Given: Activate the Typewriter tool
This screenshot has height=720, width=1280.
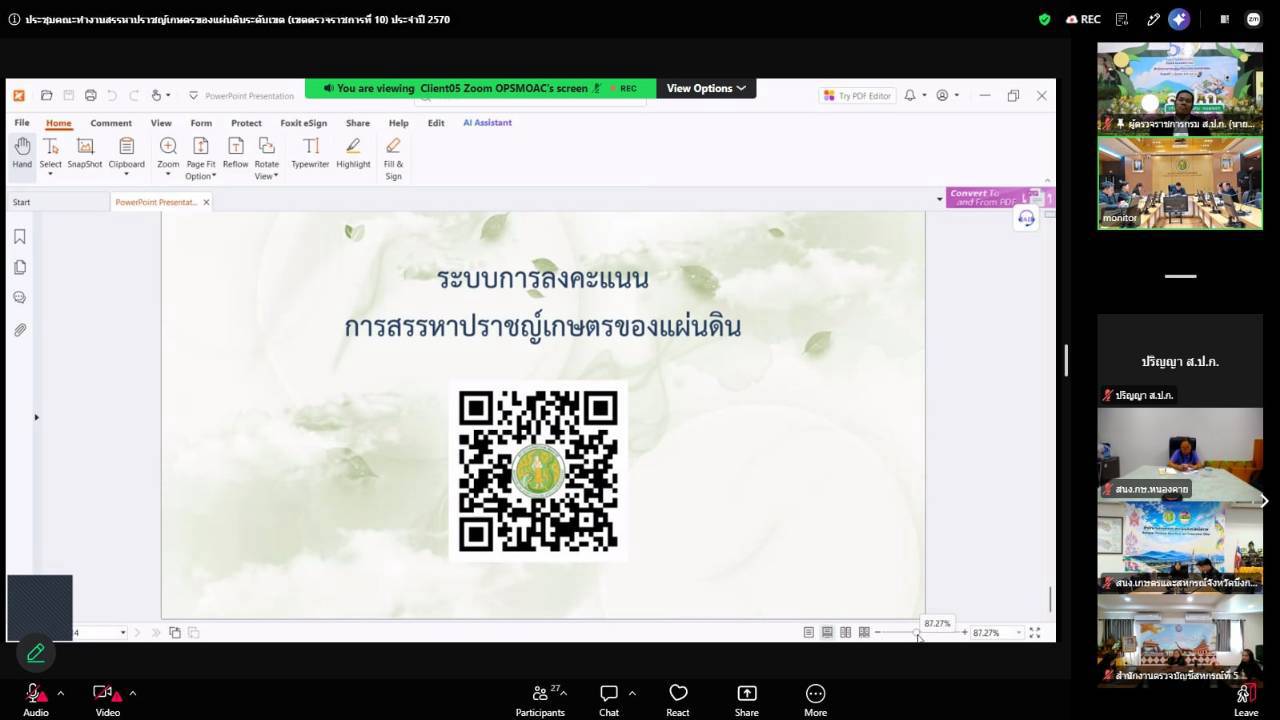Looking at the screenshot, I should (310, 152).
